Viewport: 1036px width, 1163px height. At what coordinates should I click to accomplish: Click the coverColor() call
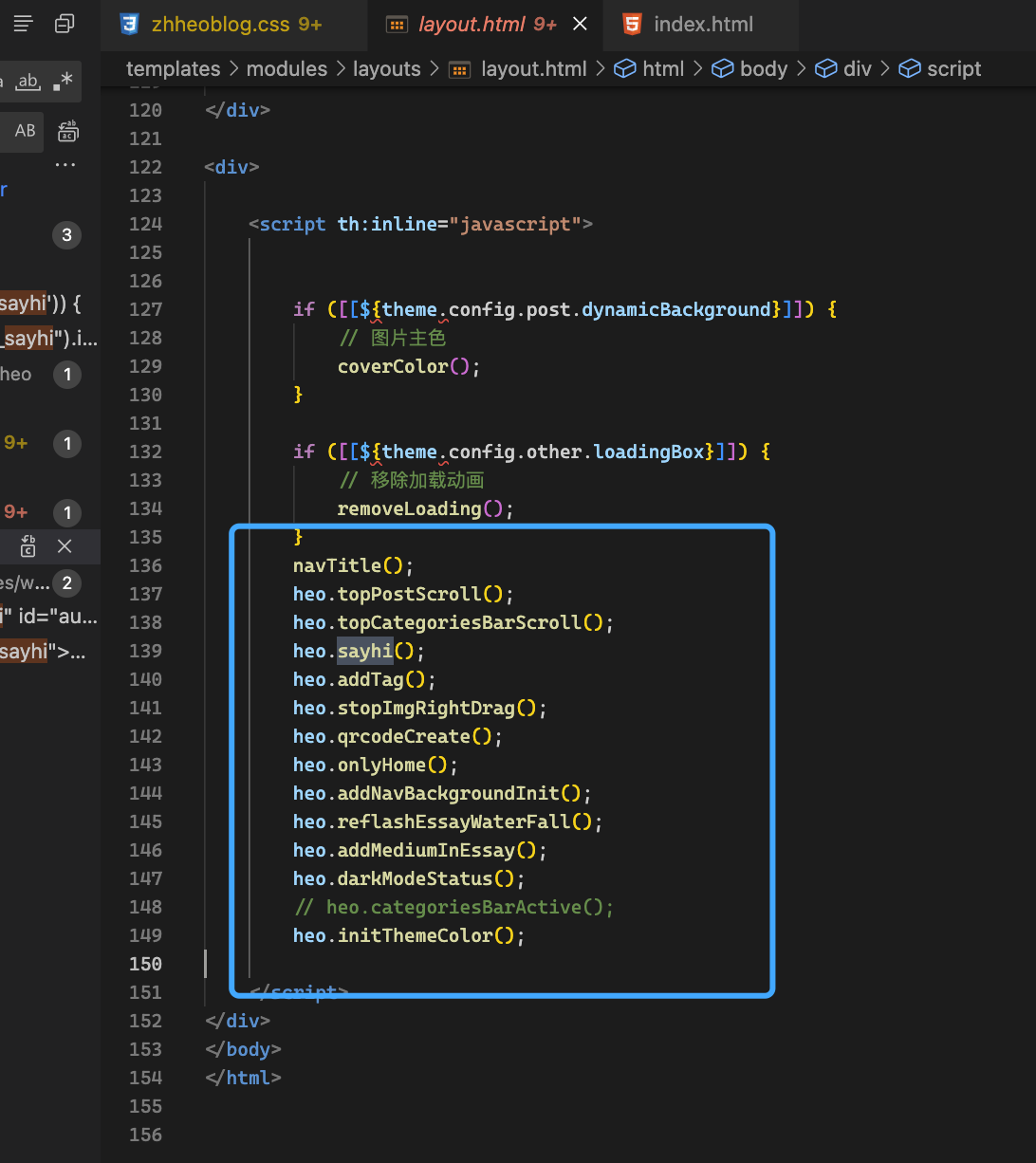(x=409, y=366)
